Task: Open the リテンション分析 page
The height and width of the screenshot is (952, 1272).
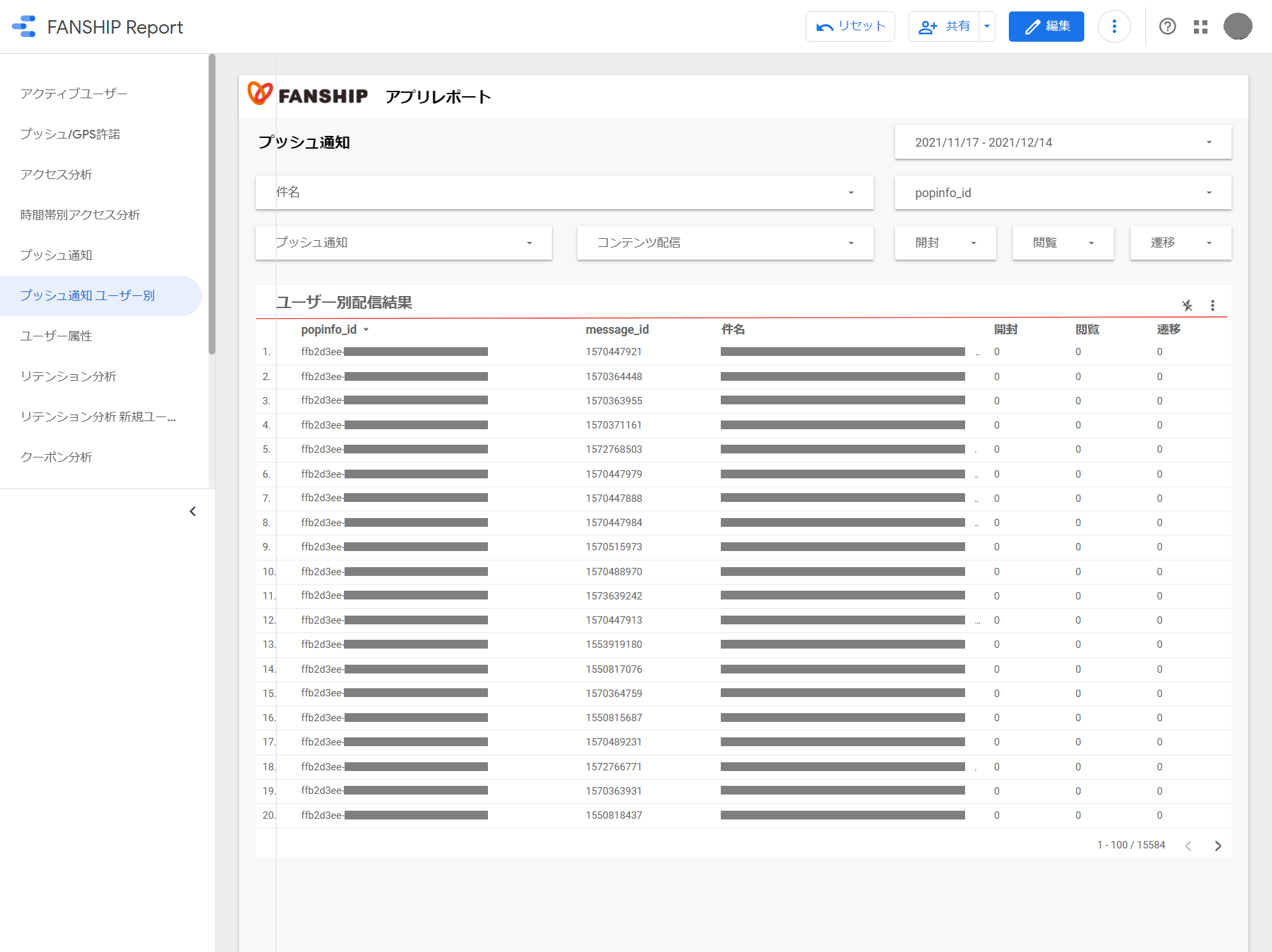Action: pyautogui.click(x=101, y=376)
